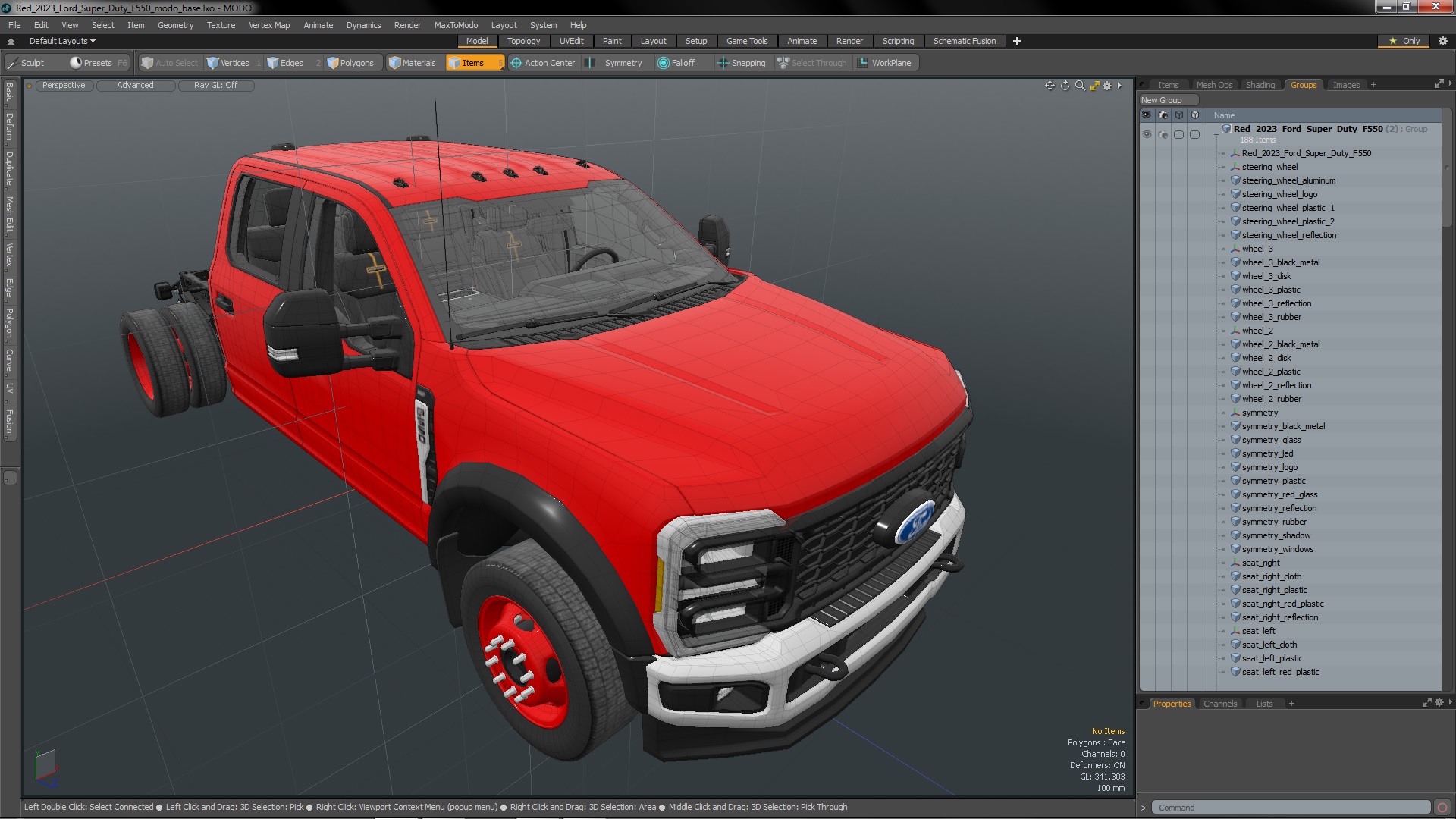Open Presets browser
This screenshot has height=819, width=1456.
tap(98, 63)
